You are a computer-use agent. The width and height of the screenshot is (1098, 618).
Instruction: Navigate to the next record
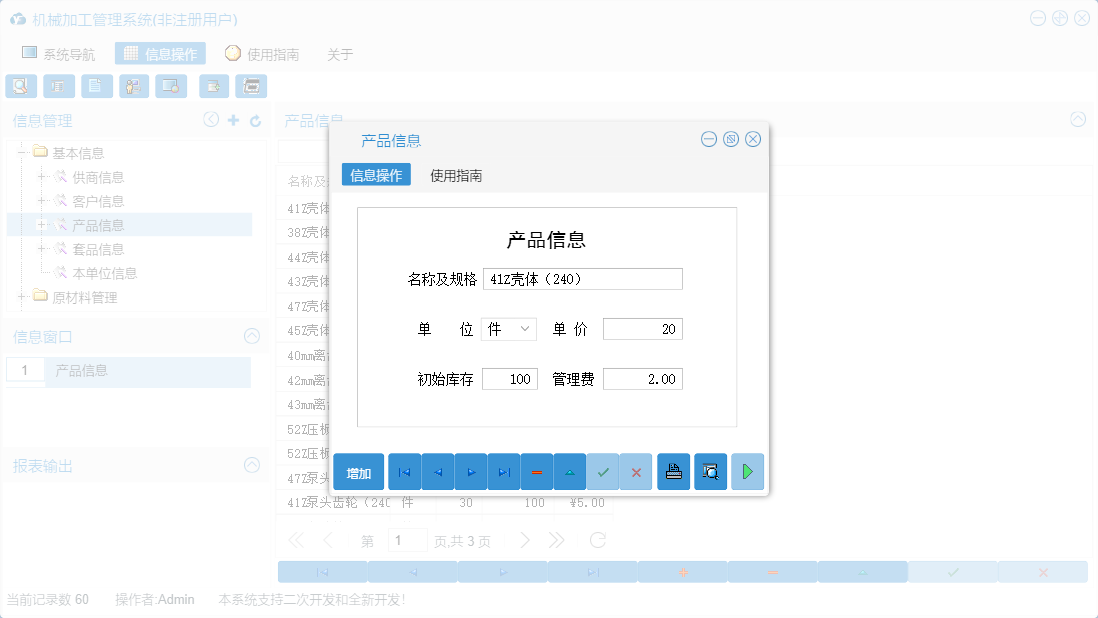pyautogui.click(x=470, y=471)
